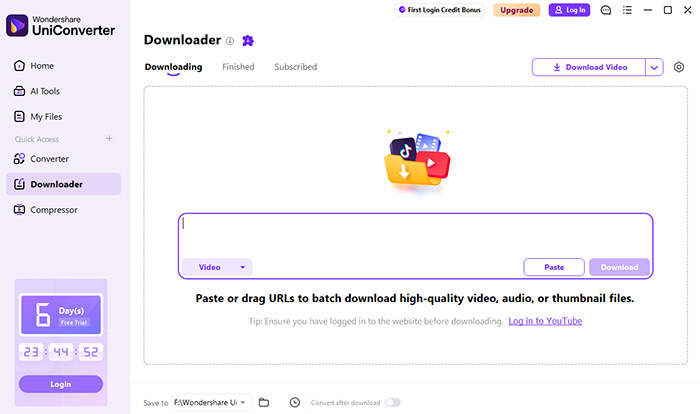Open downloader settings gear icon
The width and height of the screenshot is (700, 414).
679,67
